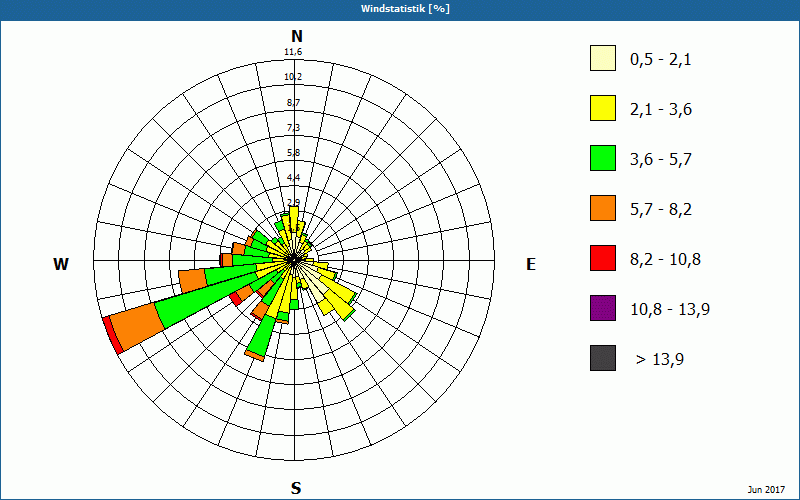Click the 11,6 radial axis value

click(293, 52)
